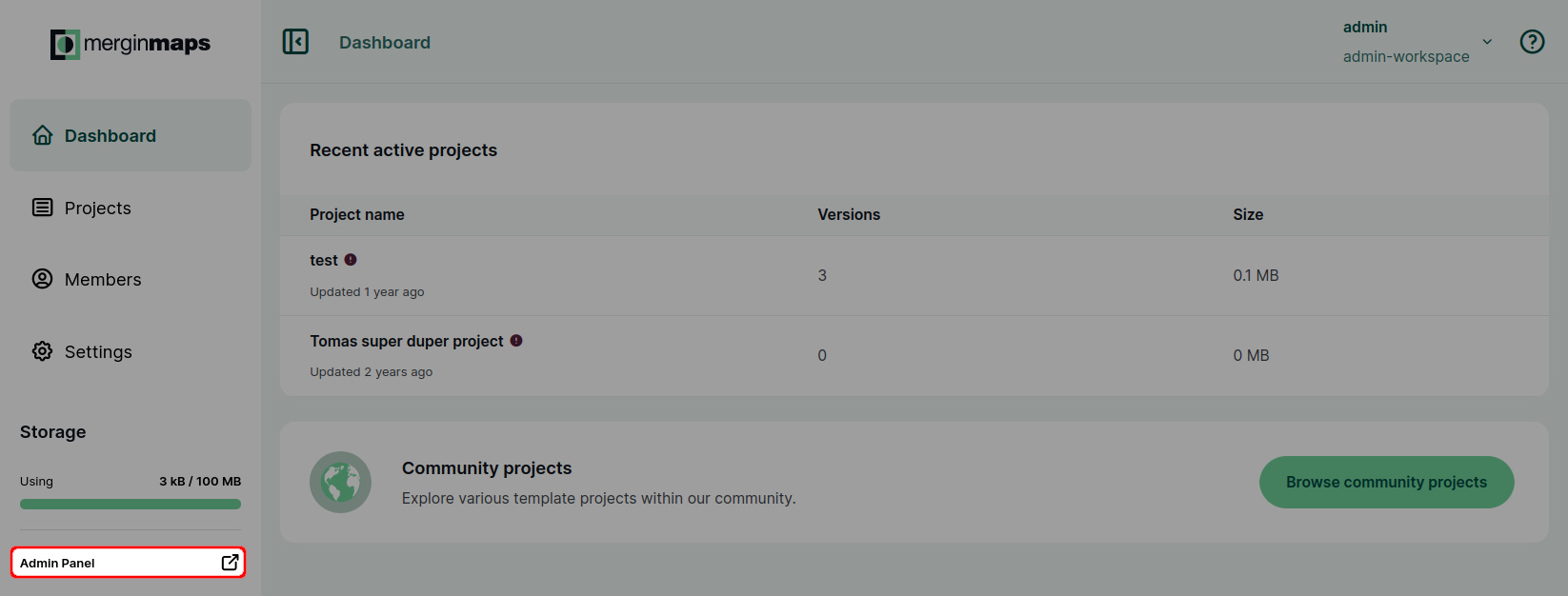The width and height of the screenshot is (1568, 596).
Task: Collapse the sidebar with the panel toggle icon
Action: click(295, 42)
